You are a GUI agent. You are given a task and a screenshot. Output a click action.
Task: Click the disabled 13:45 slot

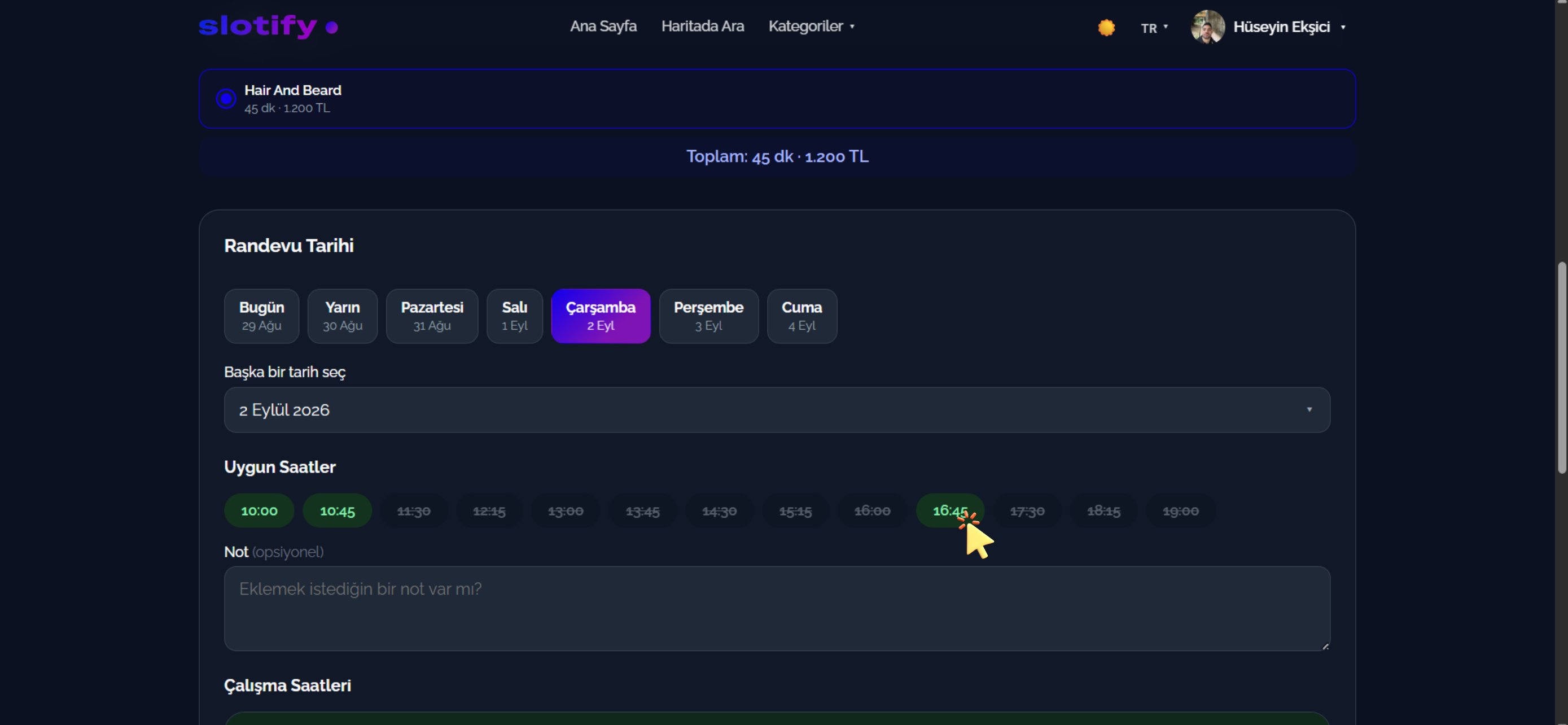coord(643,511)
